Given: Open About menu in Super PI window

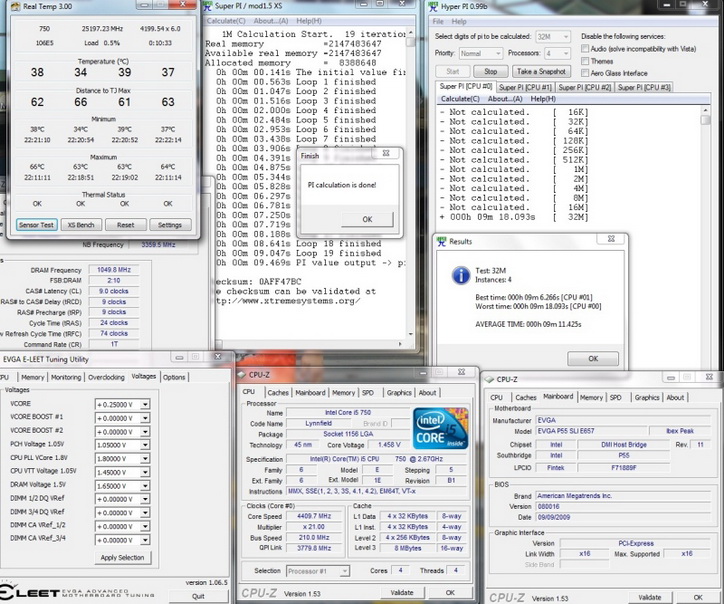Looking at the screenshot, I should (271, 21).
